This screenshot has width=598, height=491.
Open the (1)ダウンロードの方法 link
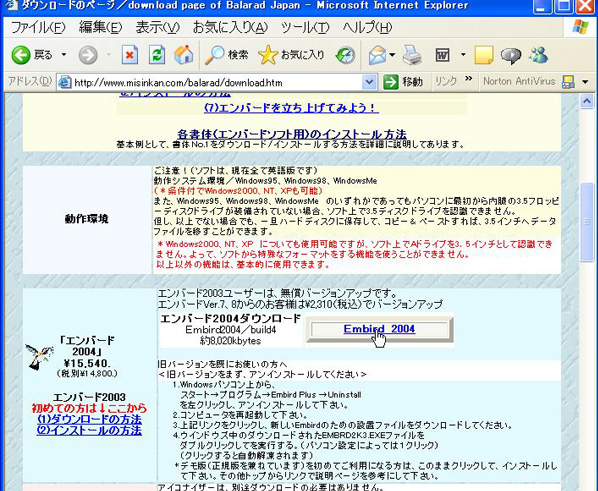[89, 419]
